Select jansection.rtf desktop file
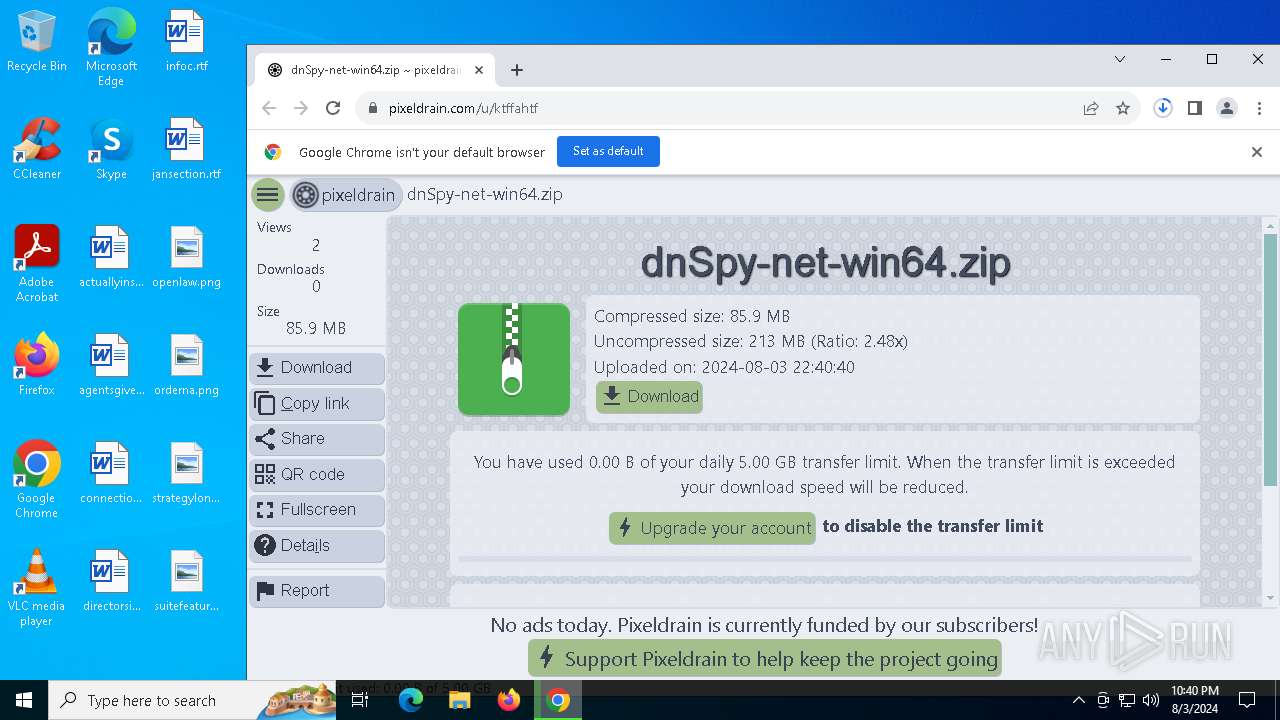The width and height of the screenshot is (1280, 720). tap(186, 150)
